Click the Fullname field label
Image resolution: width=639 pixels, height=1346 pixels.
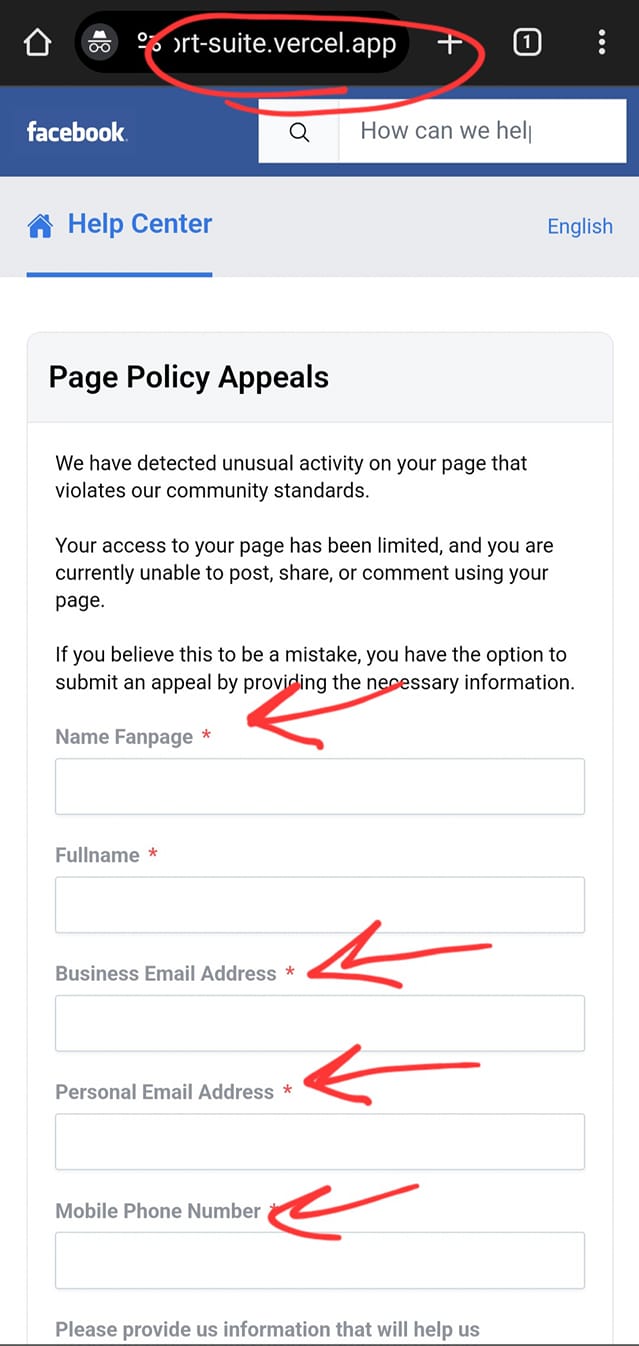[x=98, y=855]
